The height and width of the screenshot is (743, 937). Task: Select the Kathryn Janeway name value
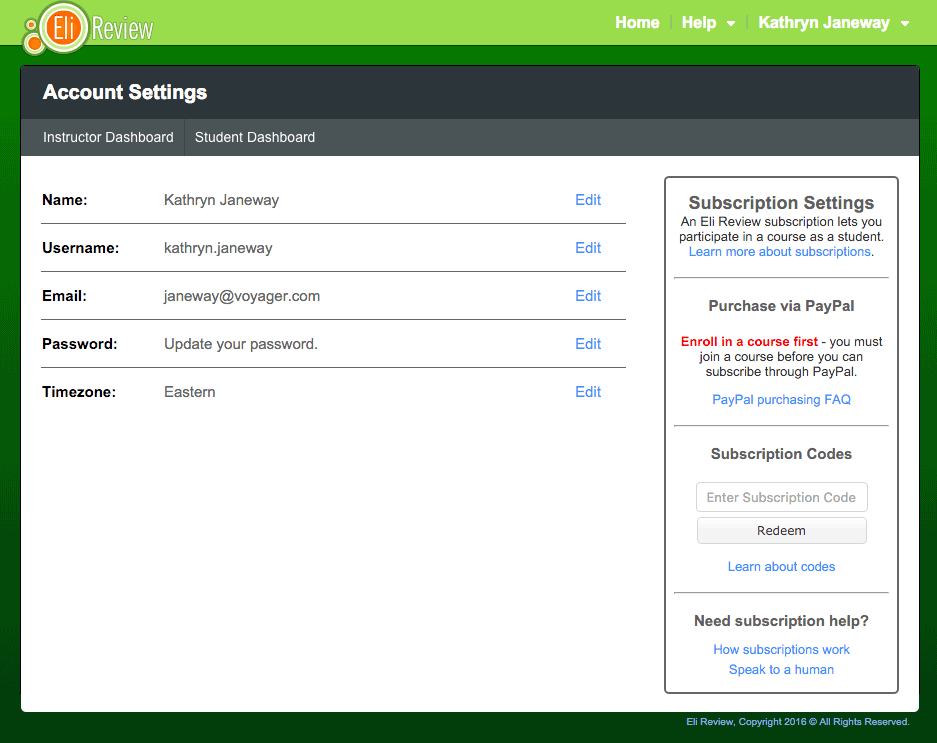pos(222,200)
